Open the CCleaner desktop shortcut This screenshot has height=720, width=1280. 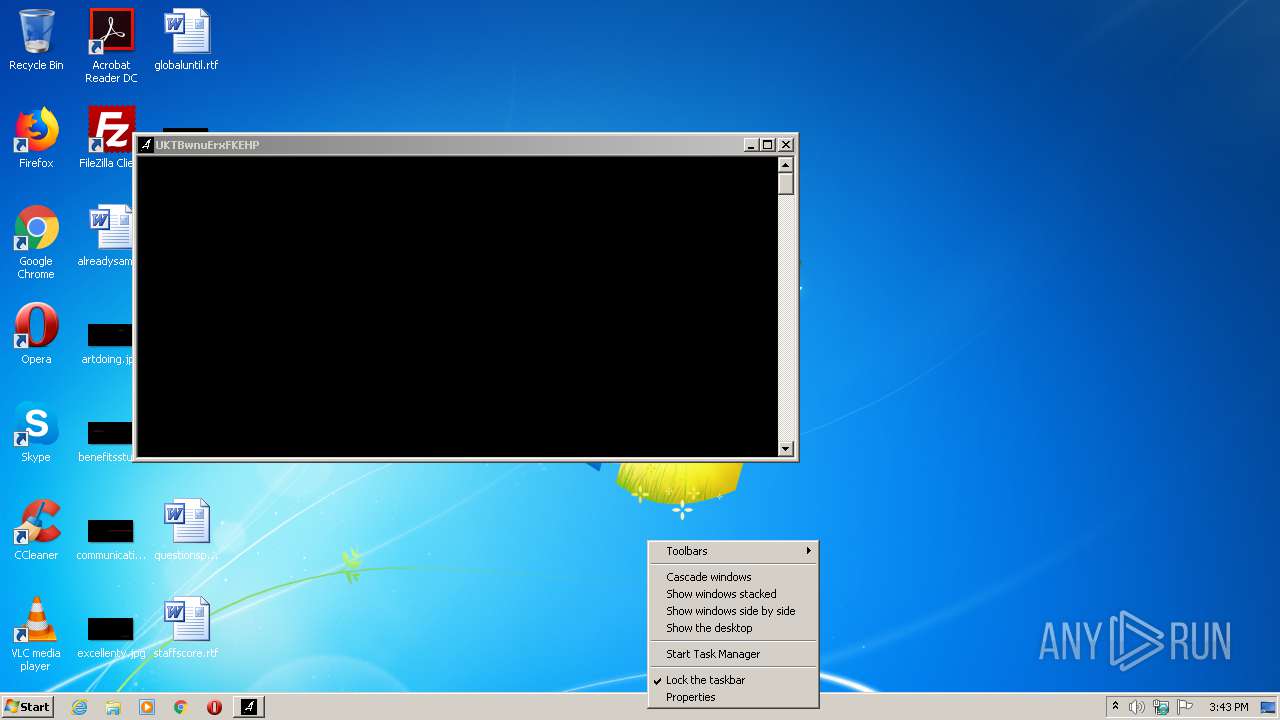point(36,530)
